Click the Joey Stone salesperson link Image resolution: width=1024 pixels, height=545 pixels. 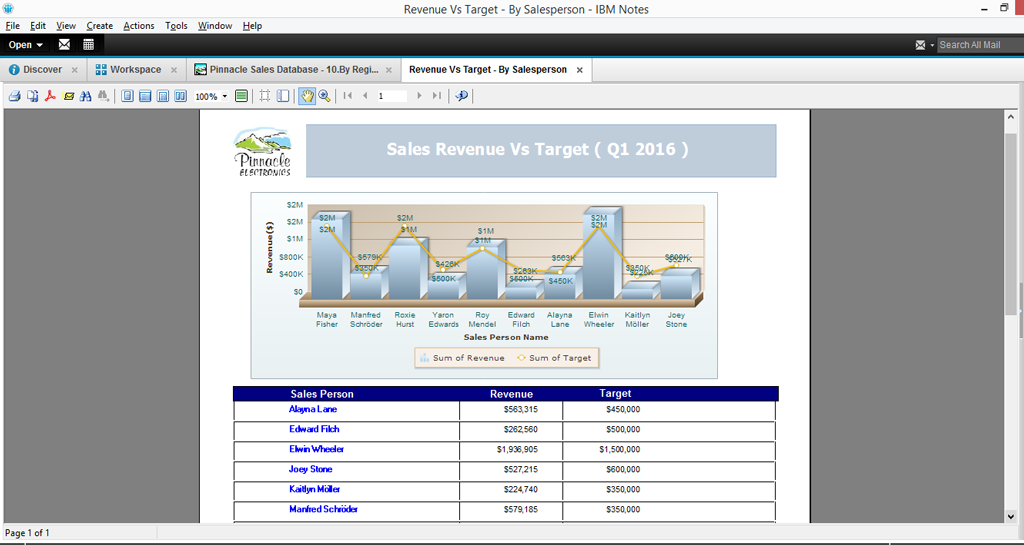click(310, 469)
